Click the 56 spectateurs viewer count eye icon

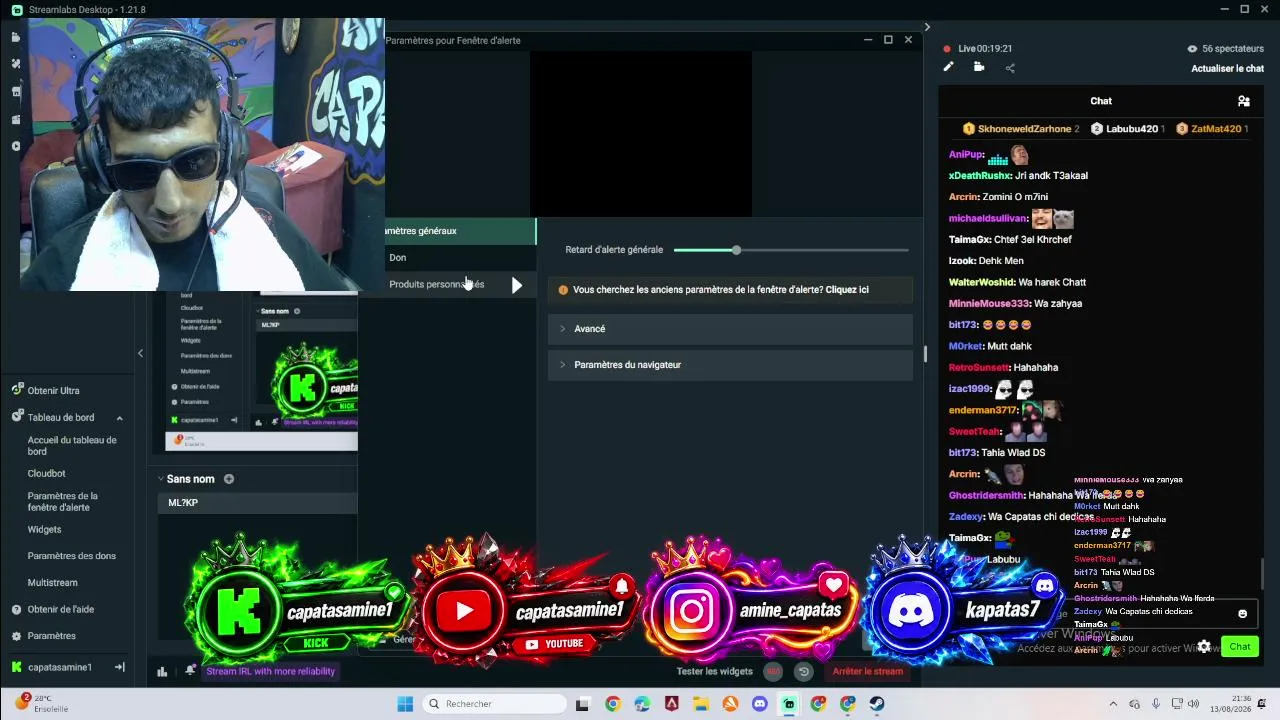pos(1192,49)
